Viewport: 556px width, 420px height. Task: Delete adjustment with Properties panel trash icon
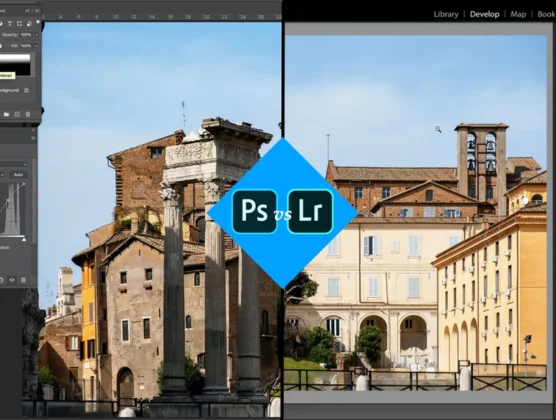click(x=23, y=280)
